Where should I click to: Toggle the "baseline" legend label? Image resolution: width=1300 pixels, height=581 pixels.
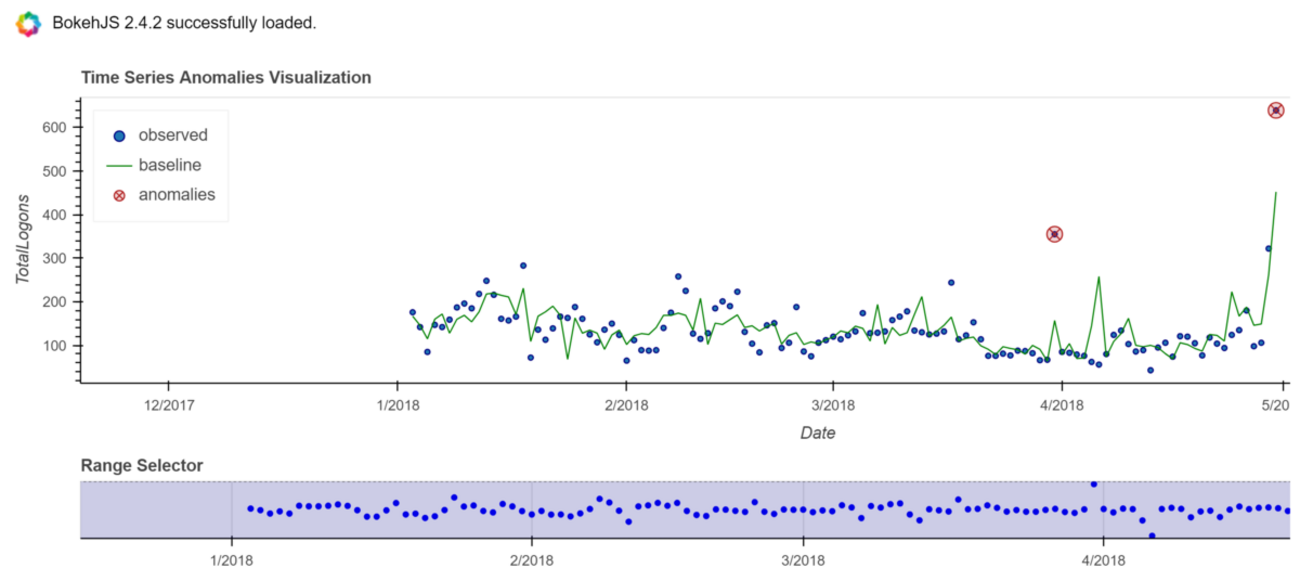point(169,165)
